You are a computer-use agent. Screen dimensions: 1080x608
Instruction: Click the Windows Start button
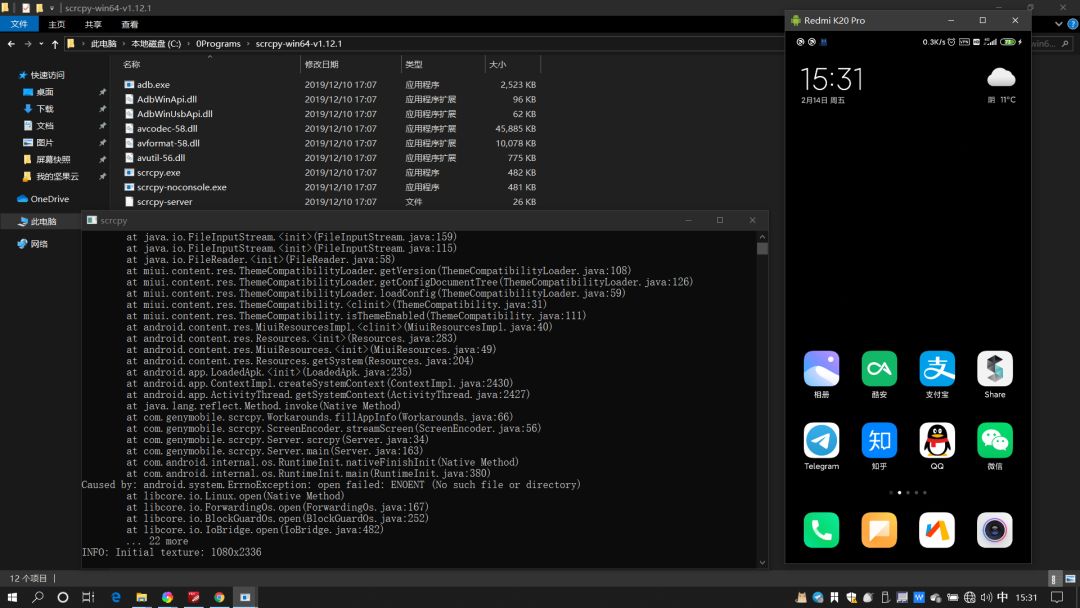coord(12,597)
